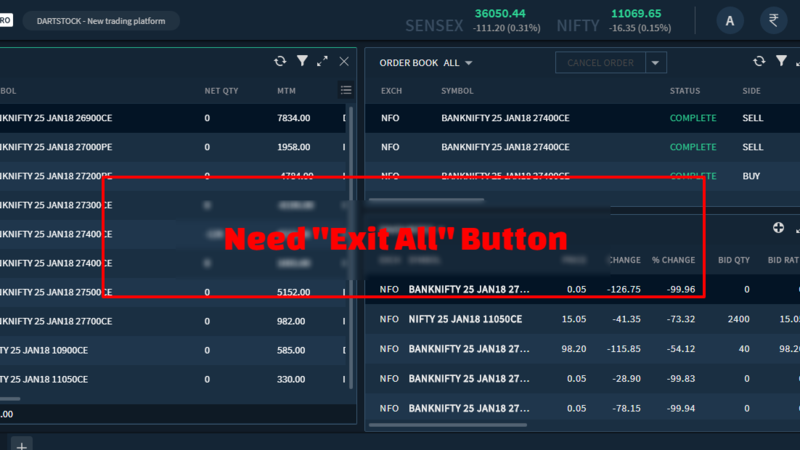
Task: Click the rupee funds icon
Action: 772,20
